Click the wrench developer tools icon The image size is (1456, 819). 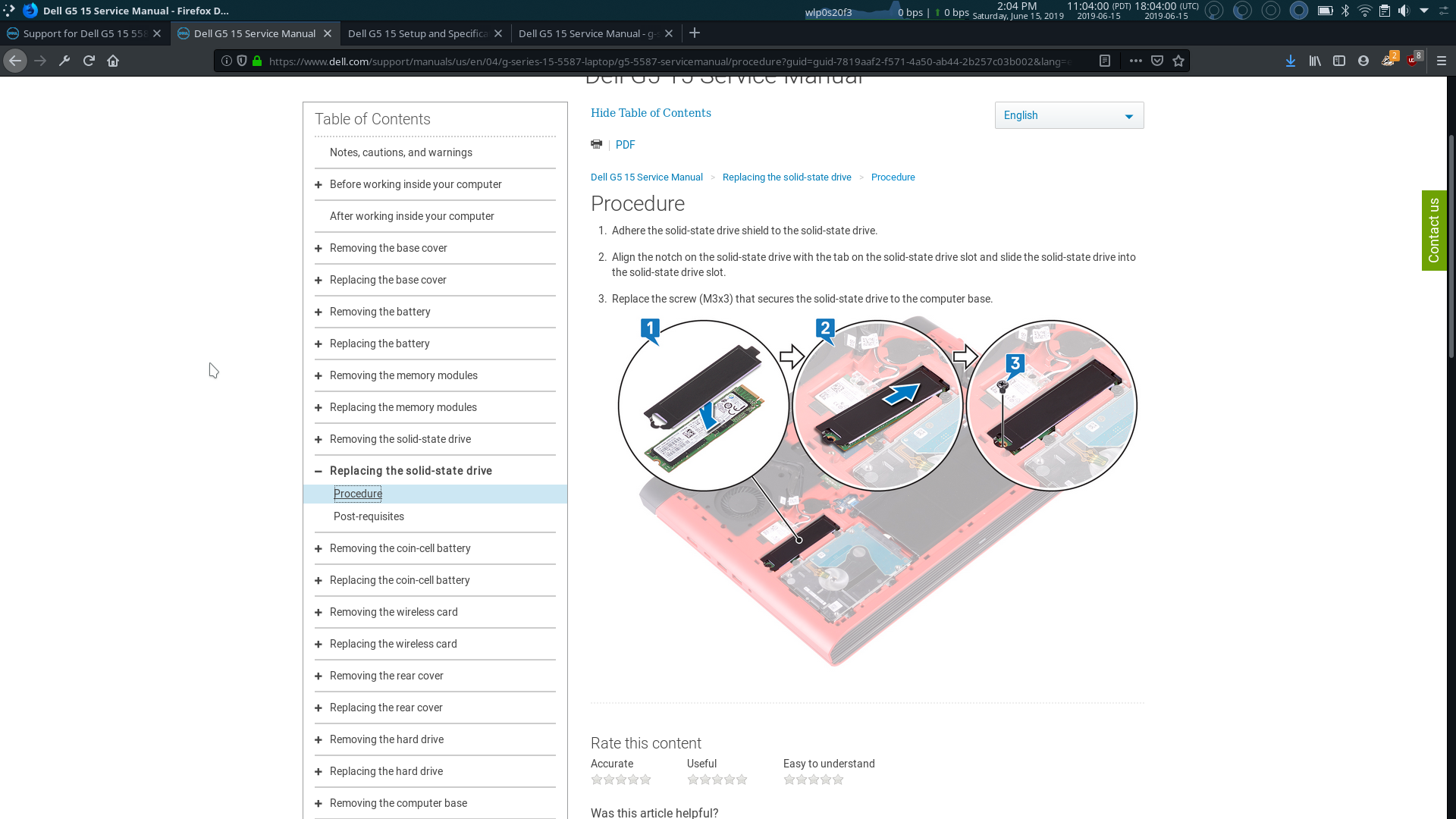point(64,61)
